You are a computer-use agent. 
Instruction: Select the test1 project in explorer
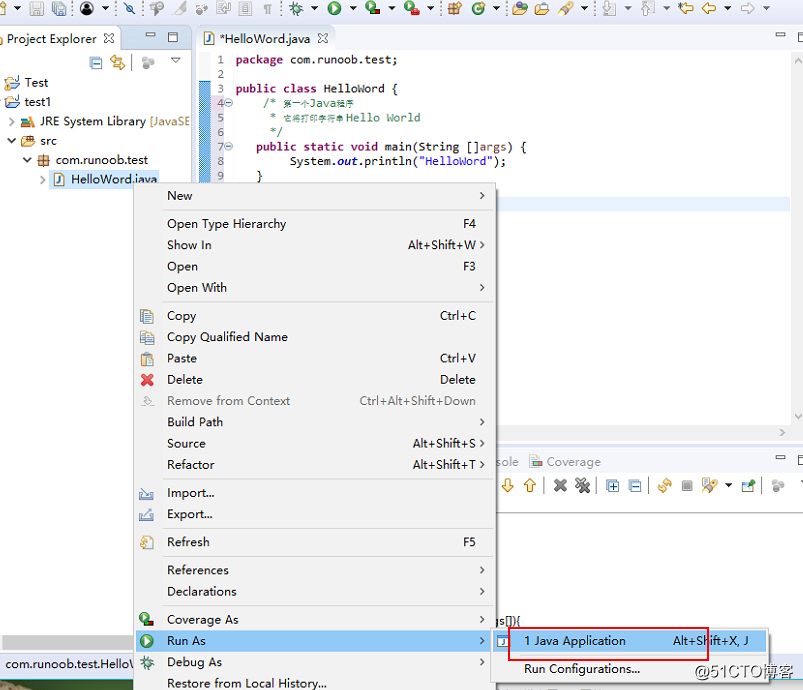28,102
